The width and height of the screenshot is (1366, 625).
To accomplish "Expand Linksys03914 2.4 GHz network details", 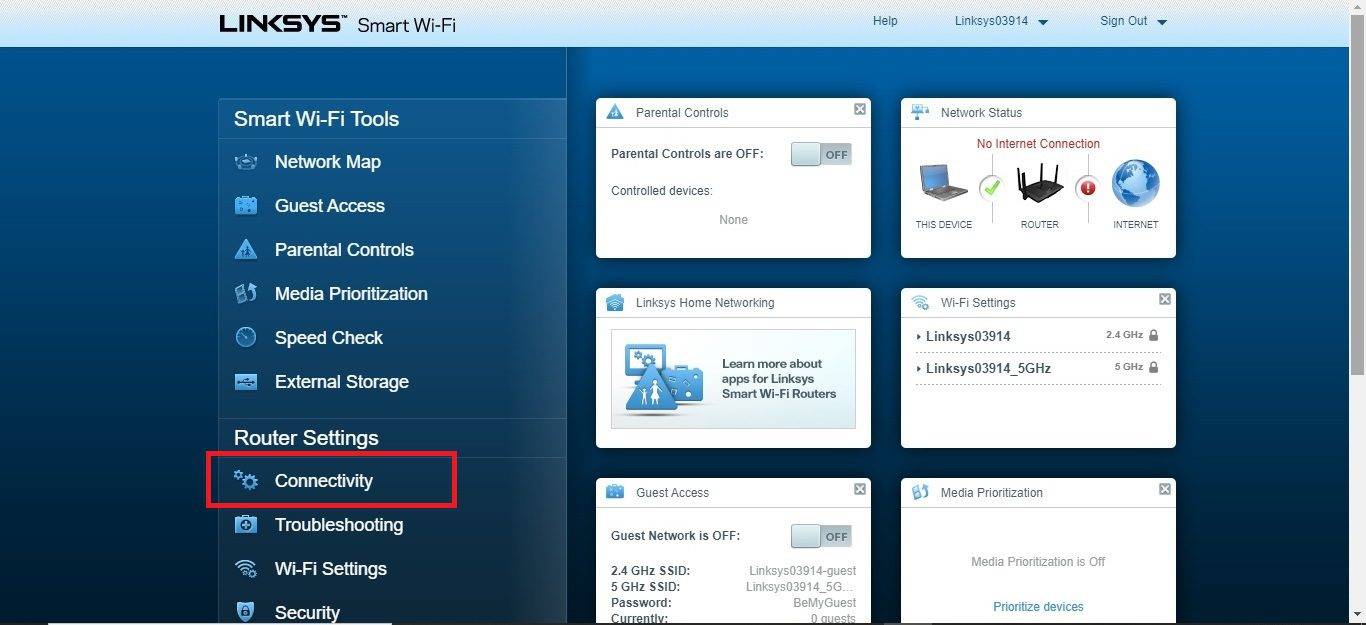I will pos(967,336).
